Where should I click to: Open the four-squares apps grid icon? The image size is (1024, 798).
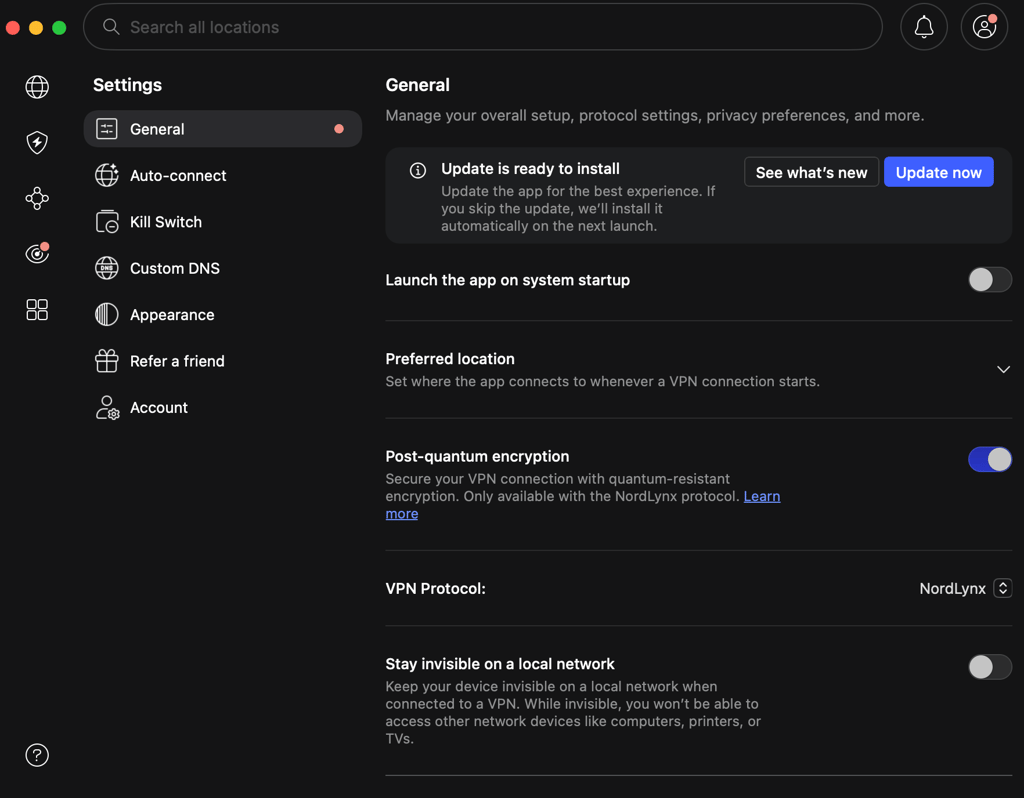[x=37, y=310]
